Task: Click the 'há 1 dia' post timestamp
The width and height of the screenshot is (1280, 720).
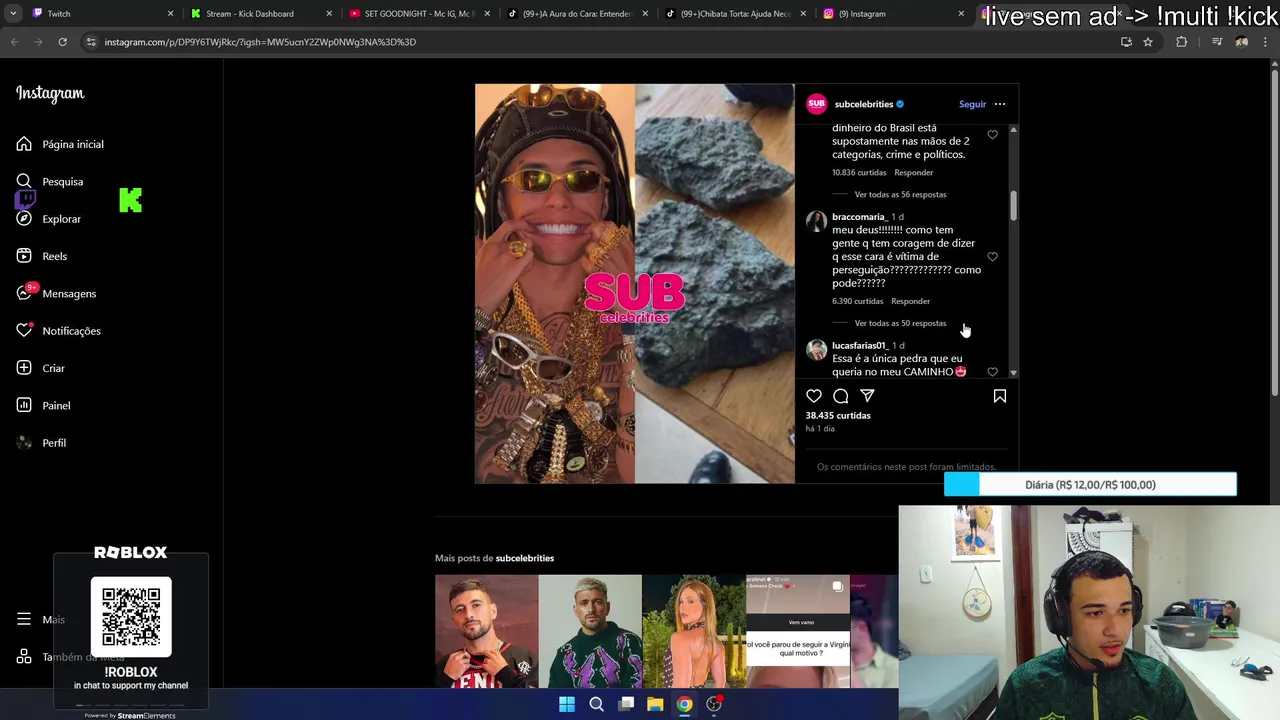Action: (820, 429)
